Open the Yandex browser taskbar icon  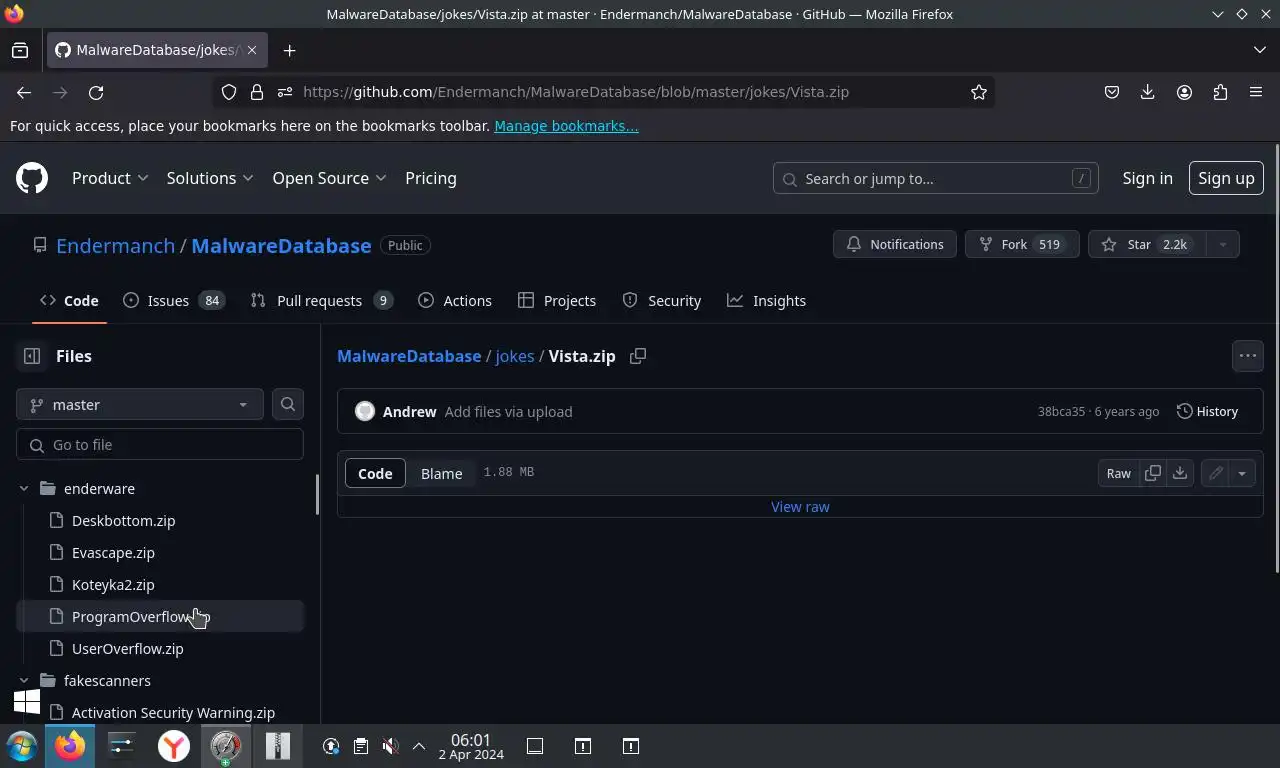pos(174,746)
